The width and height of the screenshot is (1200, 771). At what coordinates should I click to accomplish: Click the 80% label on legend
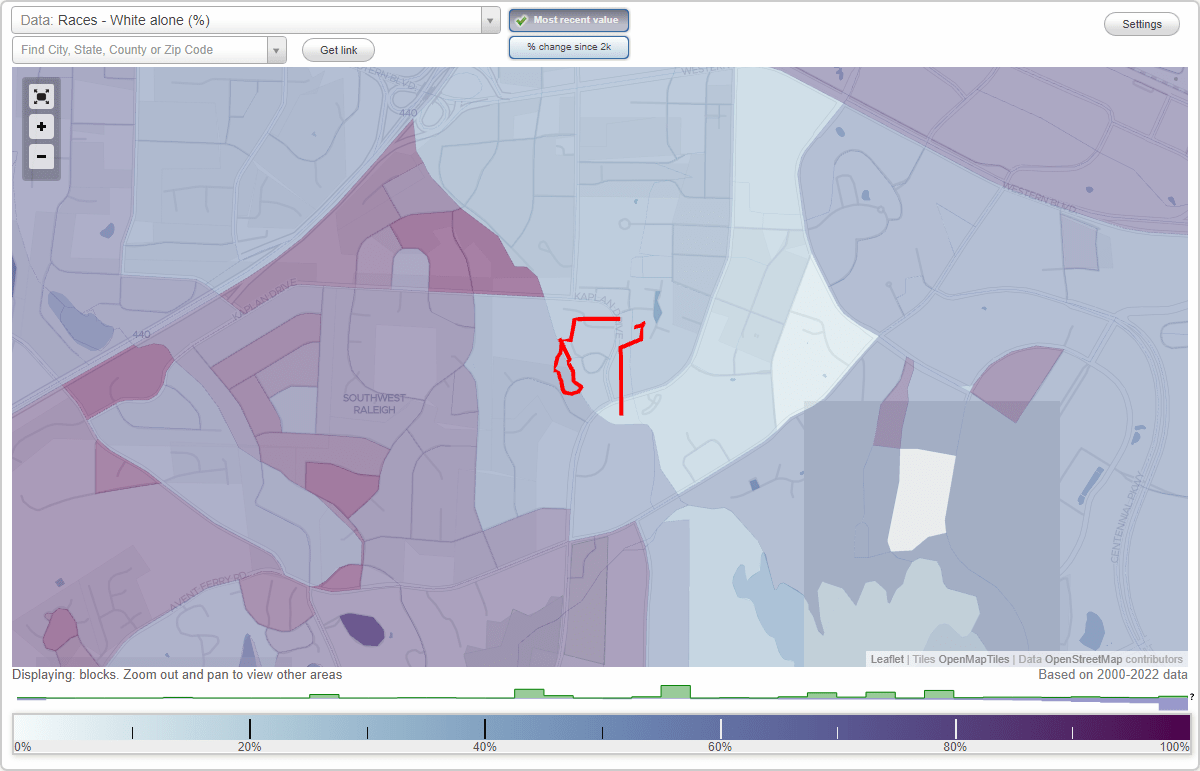955,747
